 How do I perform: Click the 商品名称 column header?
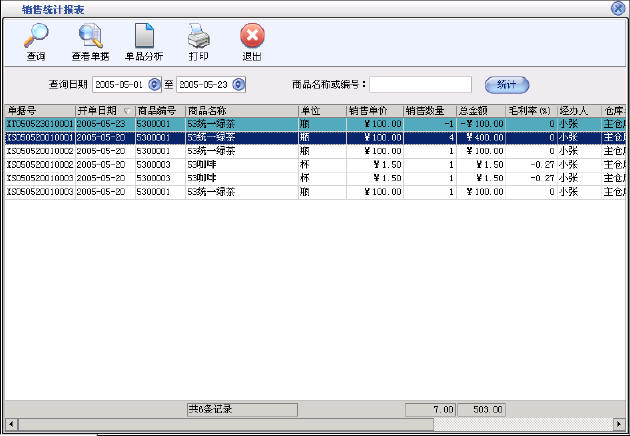click(240, 110)
